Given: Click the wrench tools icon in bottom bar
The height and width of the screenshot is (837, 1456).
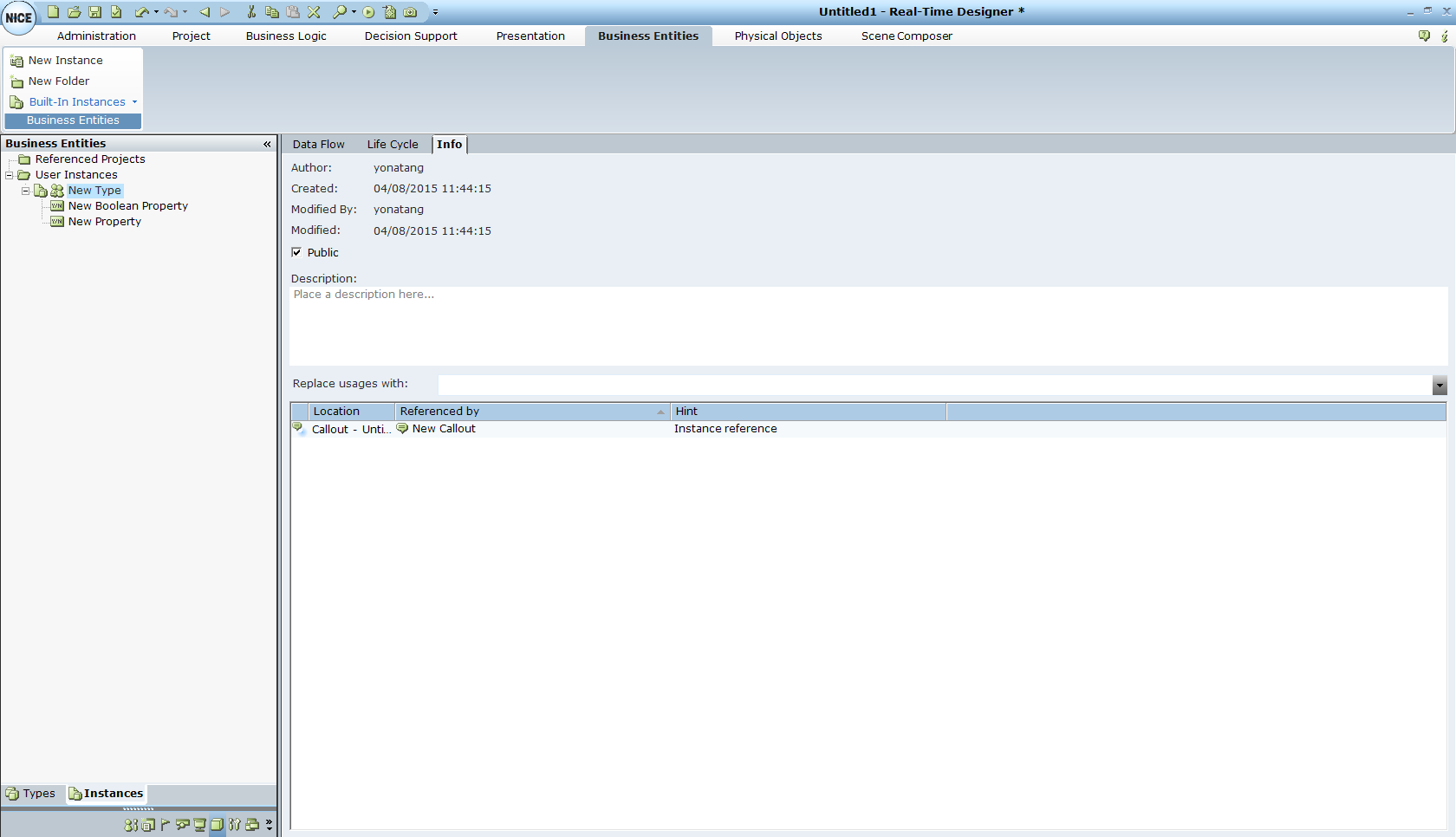Looking at the screenshot, I should tap(234, 825).
